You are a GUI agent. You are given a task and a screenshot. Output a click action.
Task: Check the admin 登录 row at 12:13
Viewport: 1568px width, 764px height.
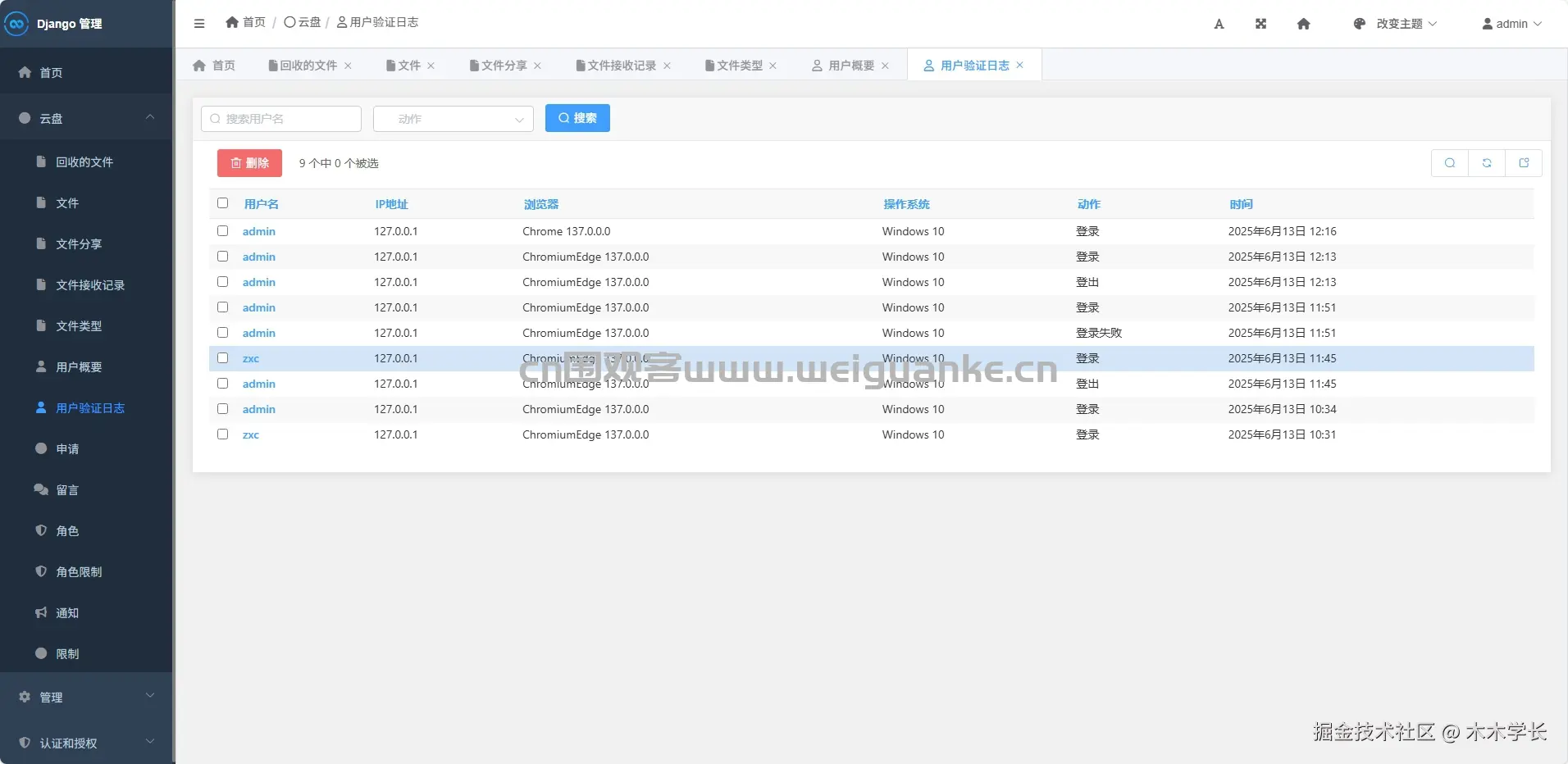(222, 257)
